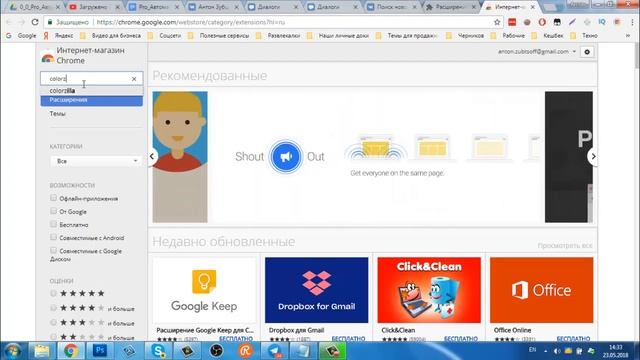The height and width of the screenshot is (360, 640).
Task: Switch to the Поиск нов tab
Action: 391,7
